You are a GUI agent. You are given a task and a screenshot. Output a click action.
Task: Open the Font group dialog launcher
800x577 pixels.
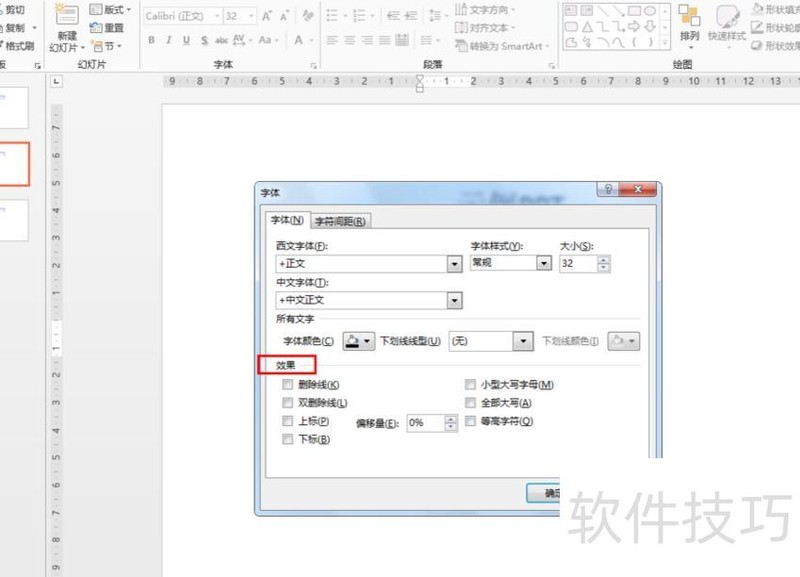[x=313, y=66]
